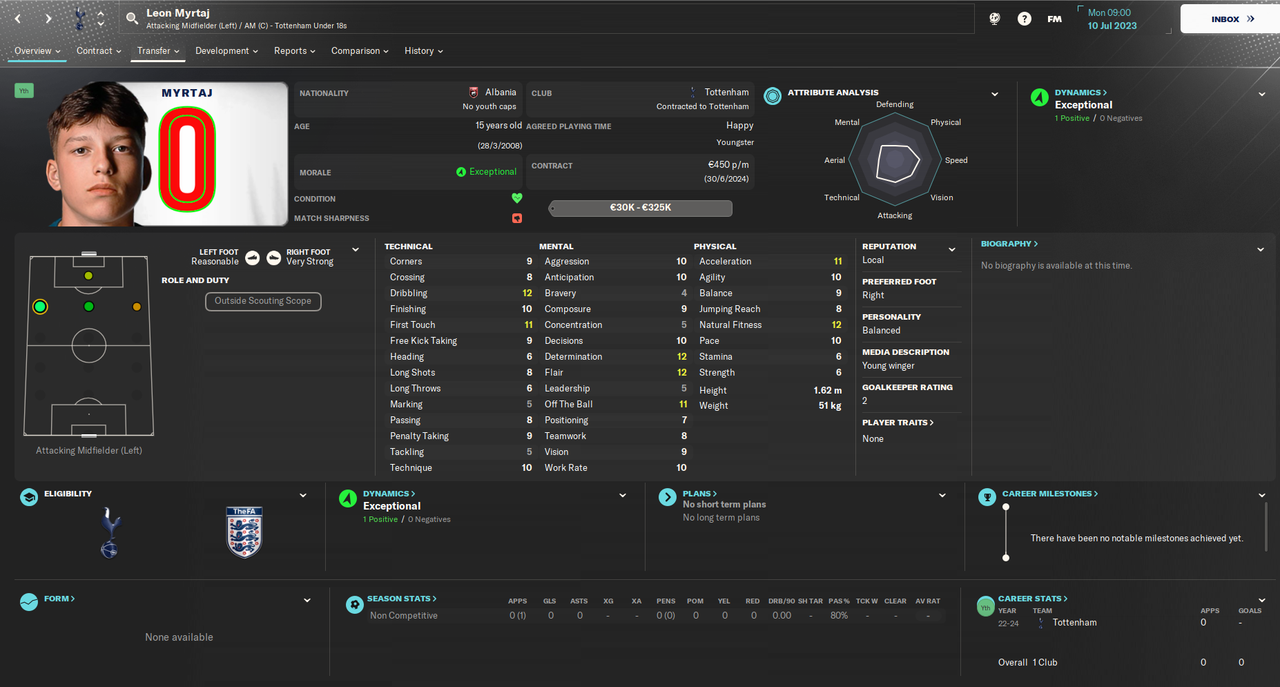Image resolution: width=1280 pixels, height=687 pixels.
Task: Expand the Biography panel dropdown
Action: pyautogui.click(x=1261, y=250)
